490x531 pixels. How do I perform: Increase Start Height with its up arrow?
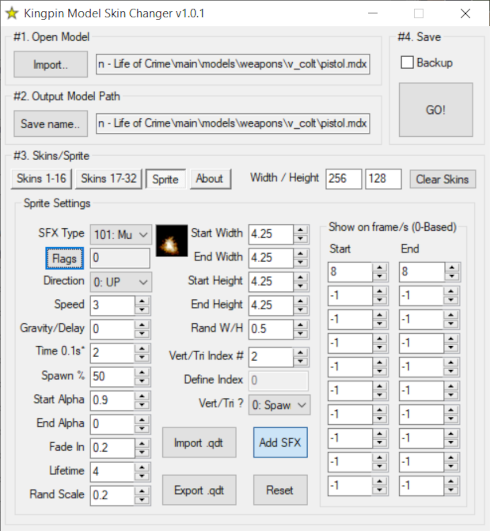coord(301,277)
